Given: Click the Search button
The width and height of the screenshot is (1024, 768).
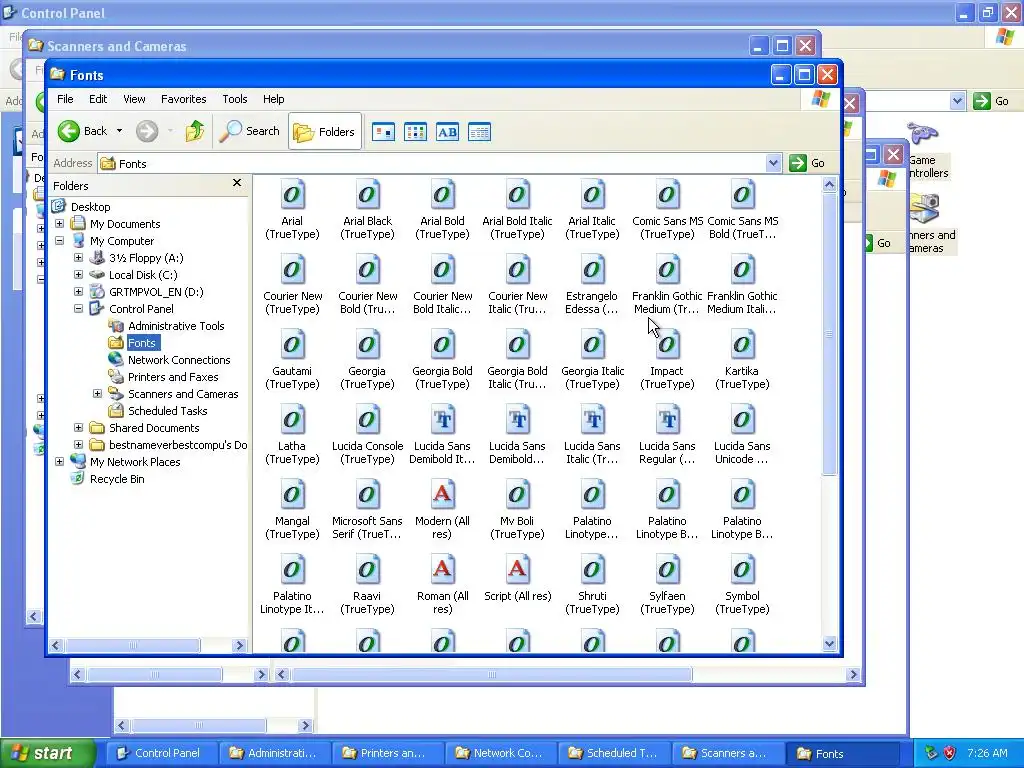Looking at the screenshot, I should coord(249,131).
